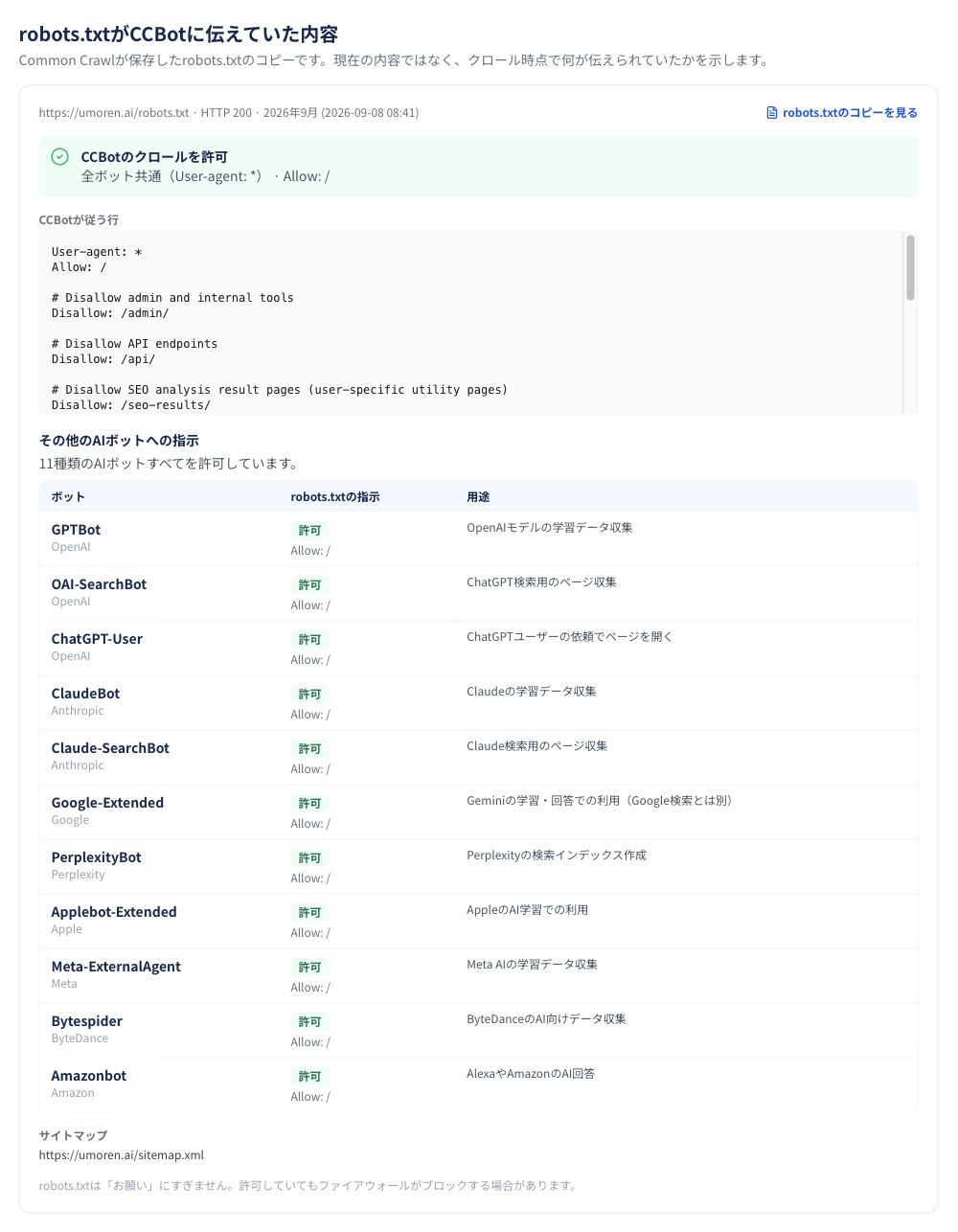This screenshot has height=1232, width=958.
Task: Click the AppleのAI学習での利用 description
Action: point(528,910)
